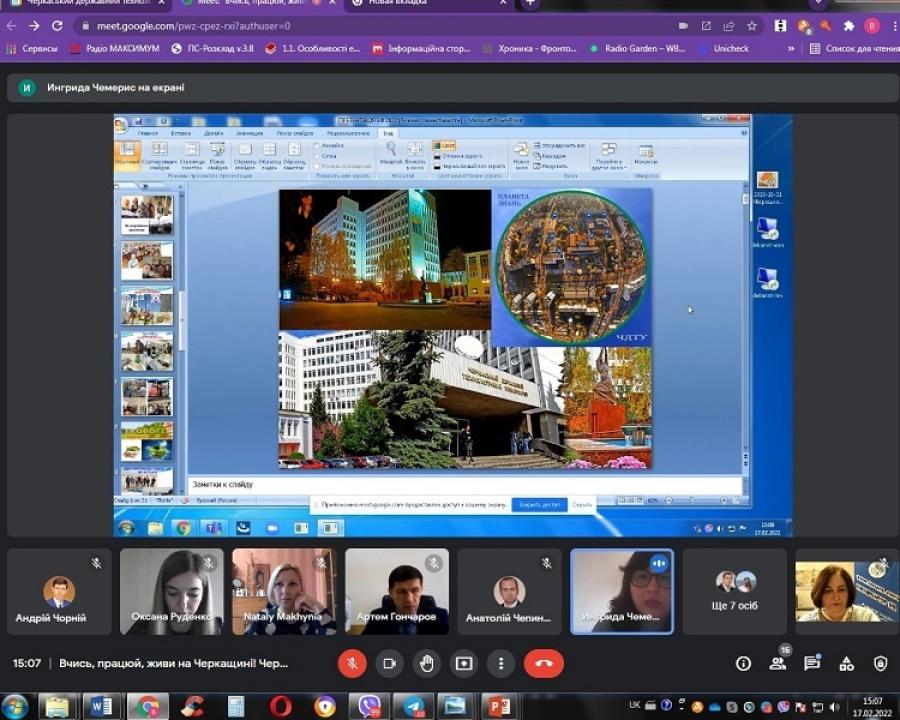Click 'Перейти в другое окно' dropdown in ribbon
The image size is (900, 720).
pos(608,156)
